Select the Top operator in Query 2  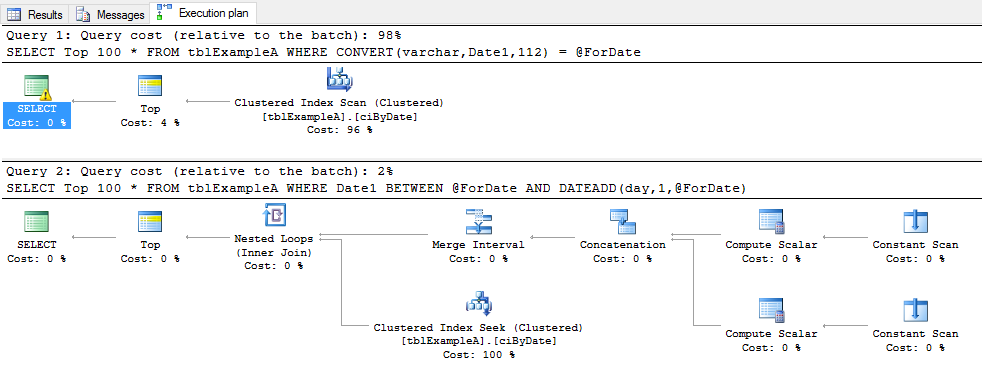point(150,222)
